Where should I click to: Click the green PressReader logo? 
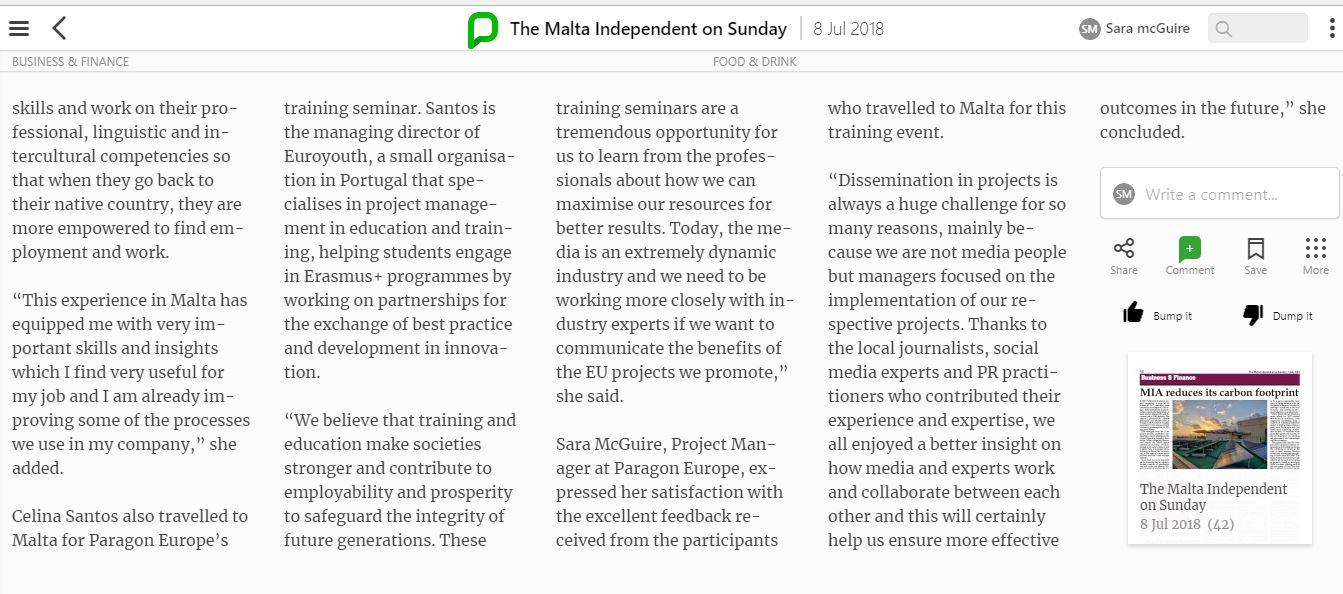click(x=482, y=29)
